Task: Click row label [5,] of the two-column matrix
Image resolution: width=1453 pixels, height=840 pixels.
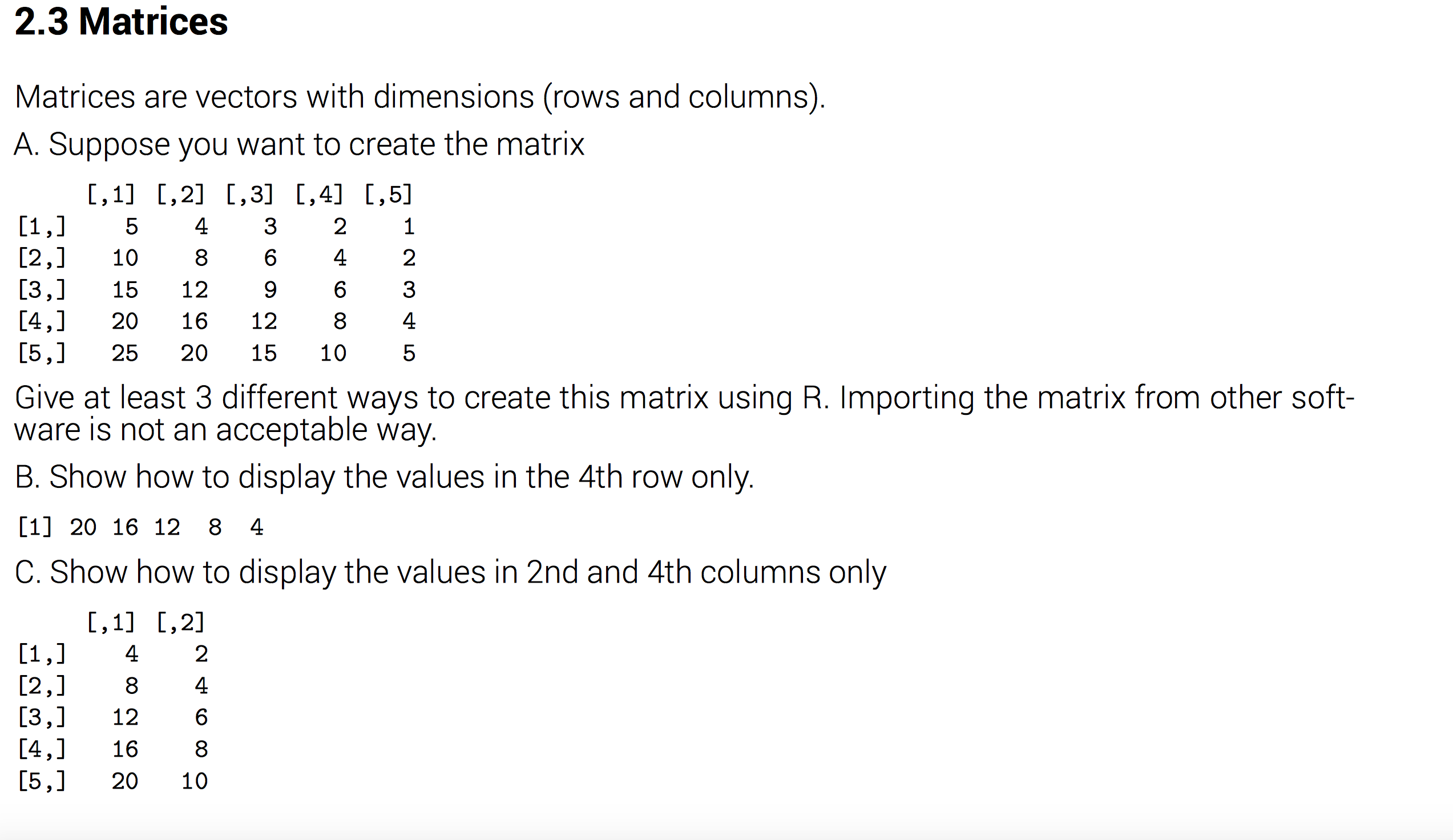Action: click(x=42, y=781)
